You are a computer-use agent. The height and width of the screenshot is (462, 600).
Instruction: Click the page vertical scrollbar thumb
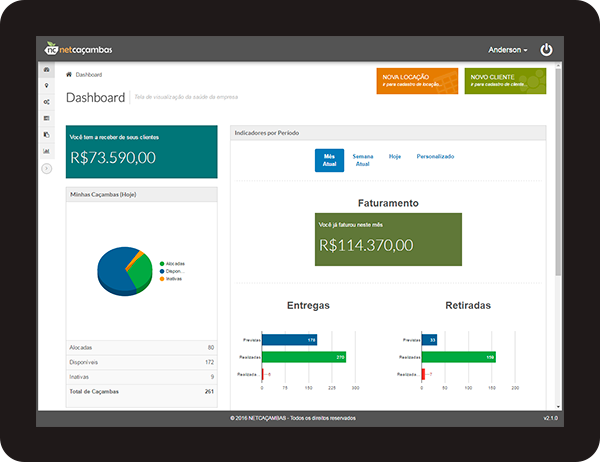[558, 172]
